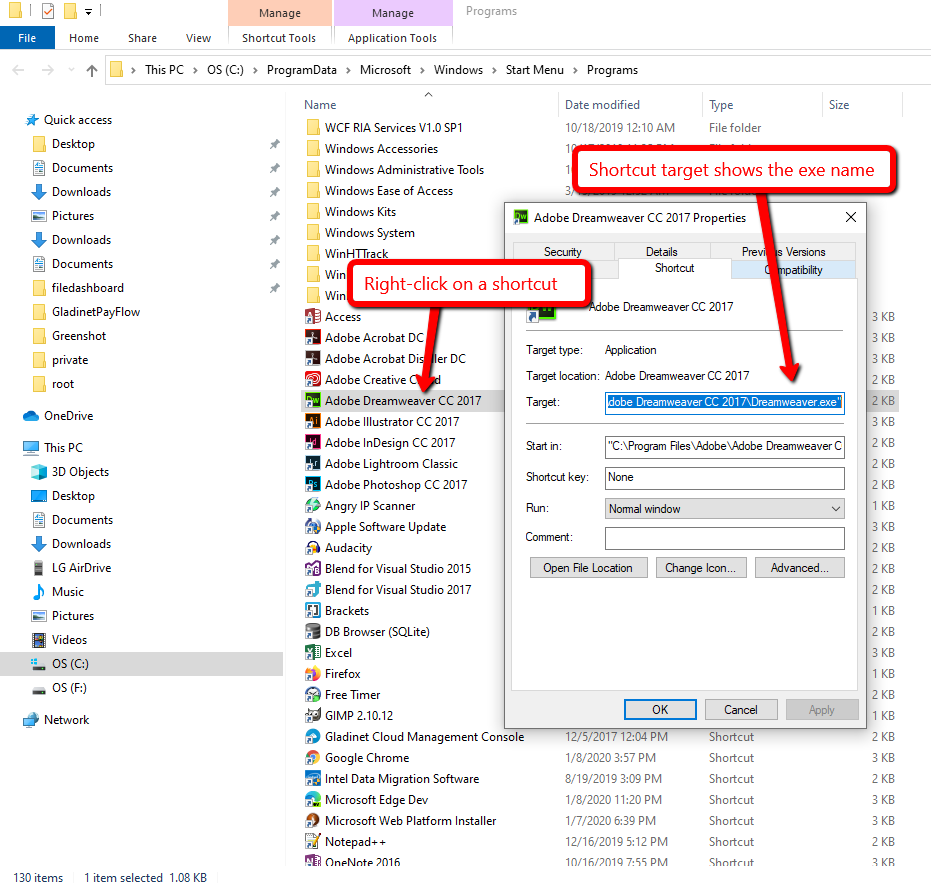Click the Free Timer icon

pos(313,695)
